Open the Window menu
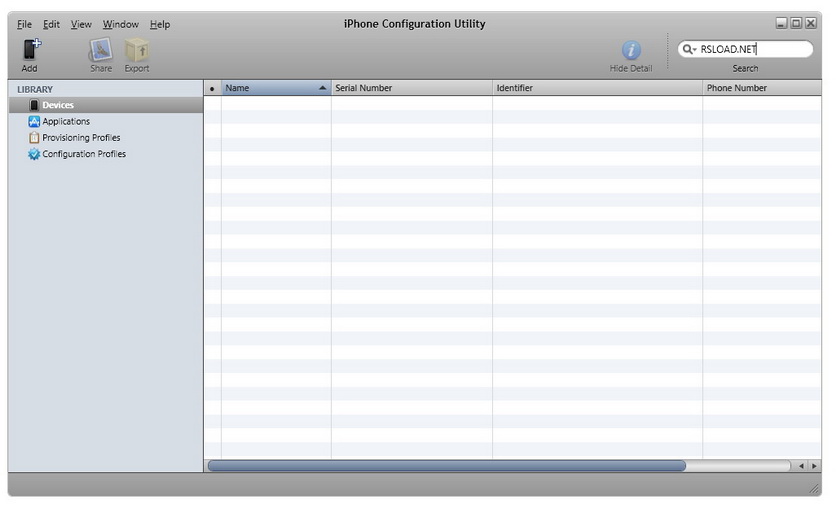Viewport: 840px width, 509px height. coord(121,24)
